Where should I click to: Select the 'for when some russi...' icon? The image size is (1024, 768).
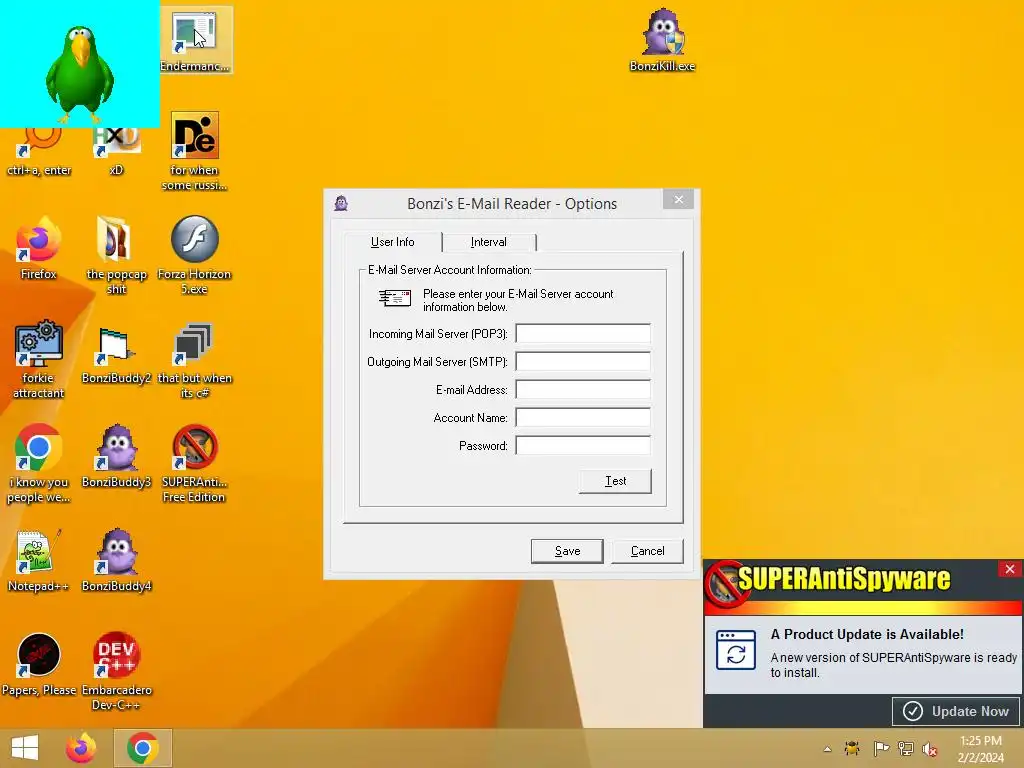195,152
